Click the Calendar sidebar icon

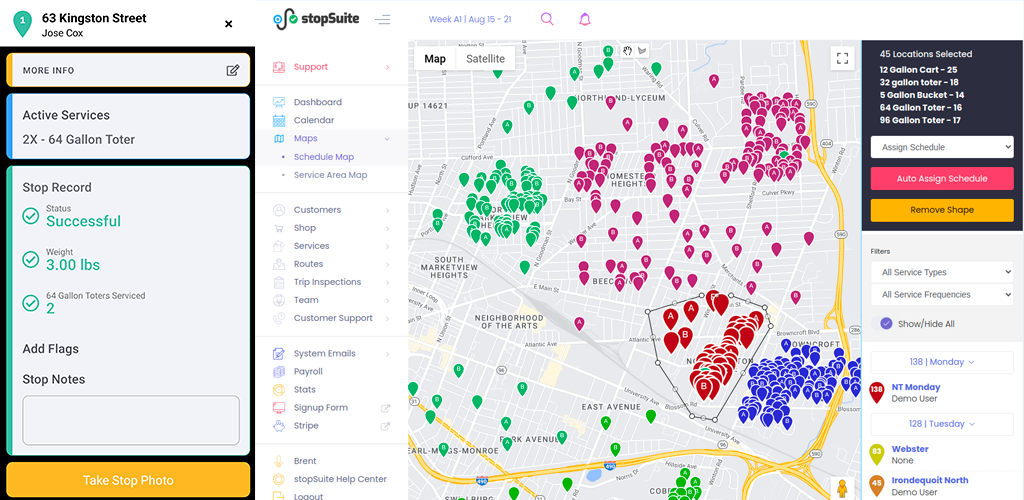coord(279,121)
